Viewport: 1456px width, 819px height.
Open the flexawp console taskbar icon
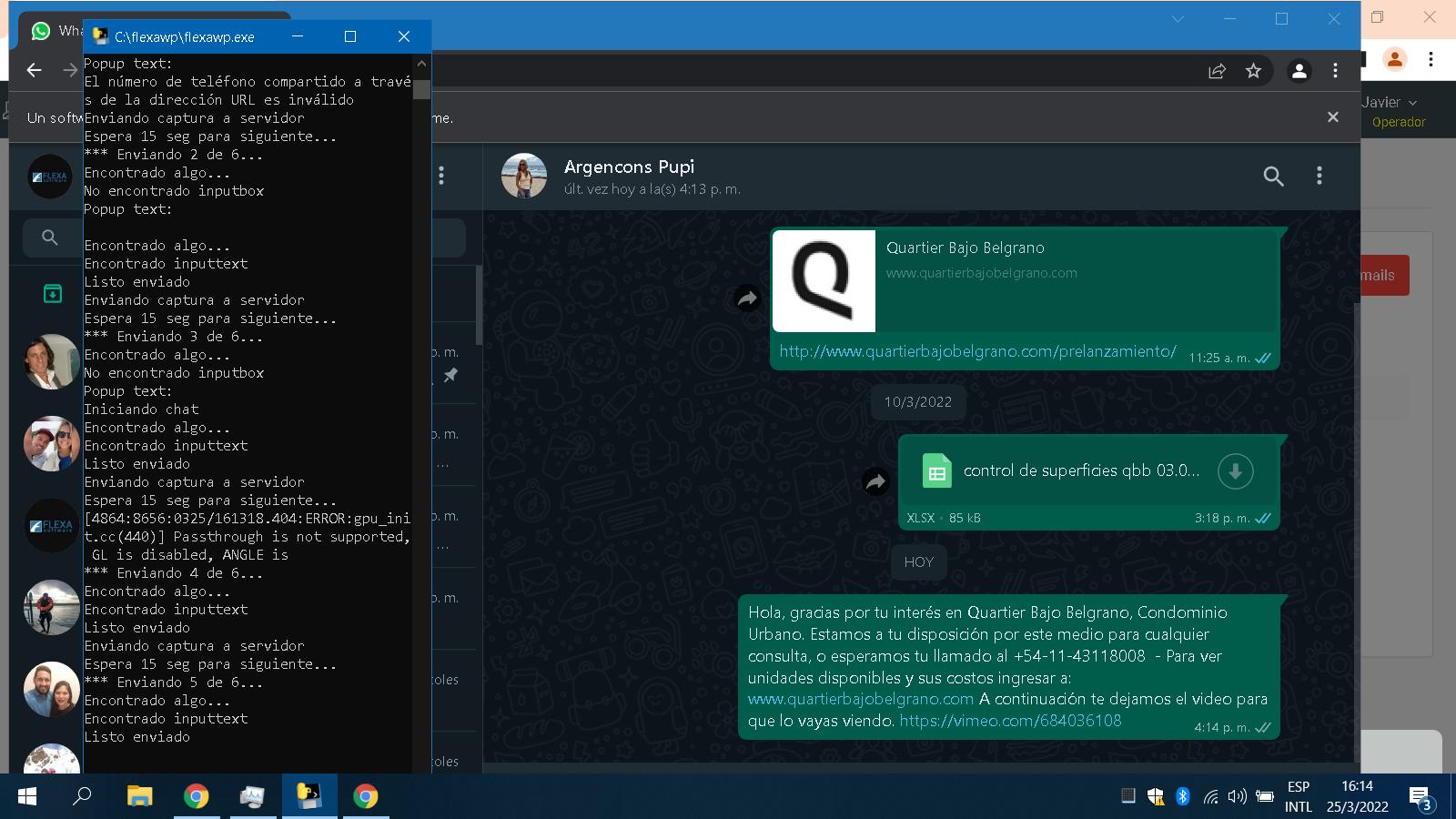pyautogui.click(x=309, y=796)
